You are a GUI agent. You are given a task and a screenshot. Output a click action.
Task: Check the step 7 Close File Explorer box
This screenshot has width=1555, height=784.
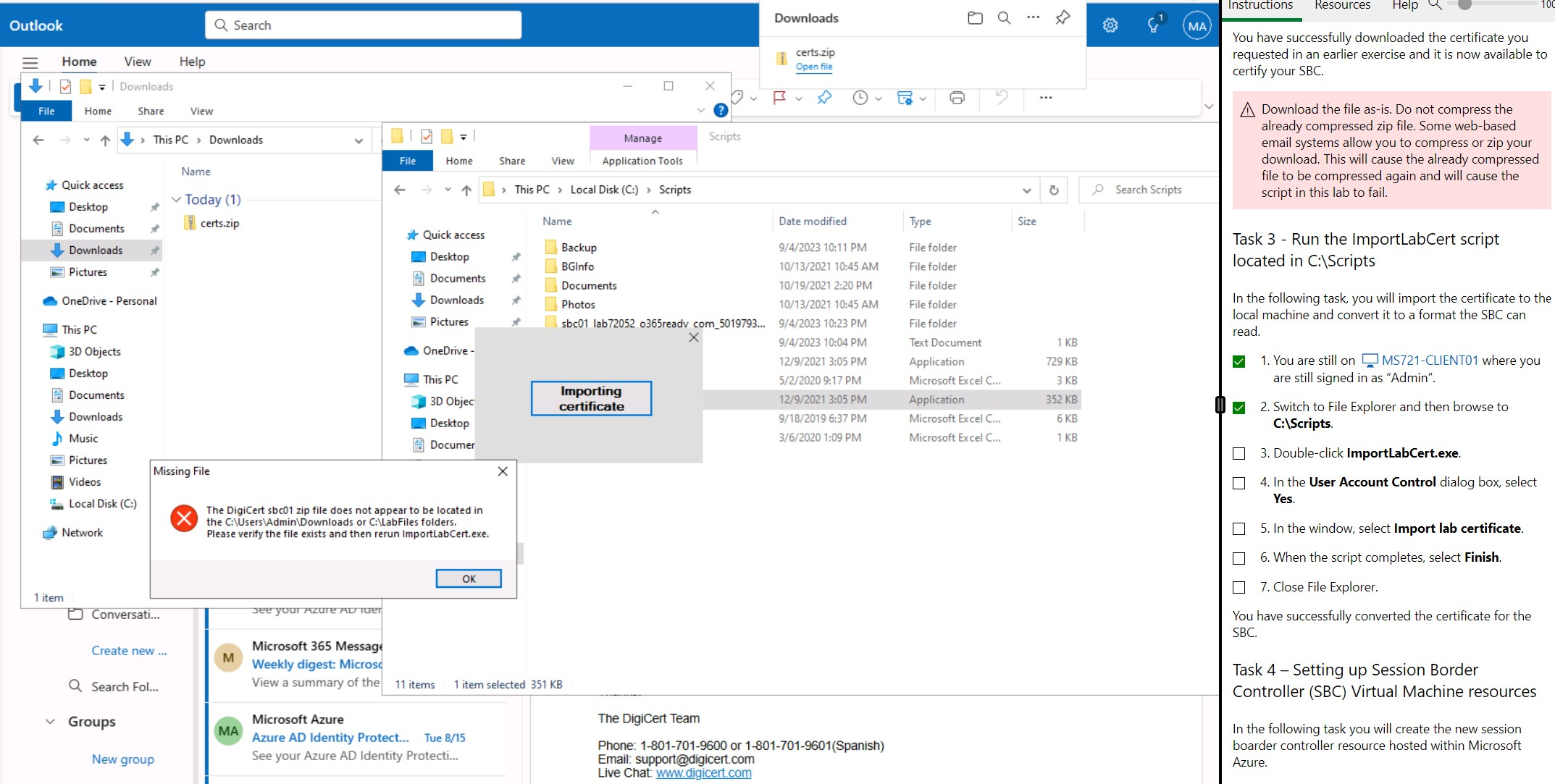1240,587
